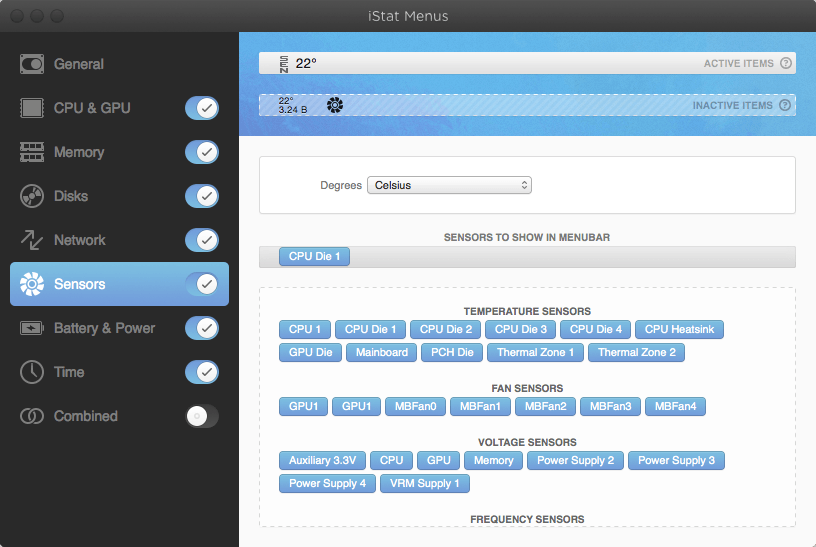Choose the CPU Die 3 temperature sensor
Image resolution: width=816 pixels, height=547 pixels.
click(520, 329)
